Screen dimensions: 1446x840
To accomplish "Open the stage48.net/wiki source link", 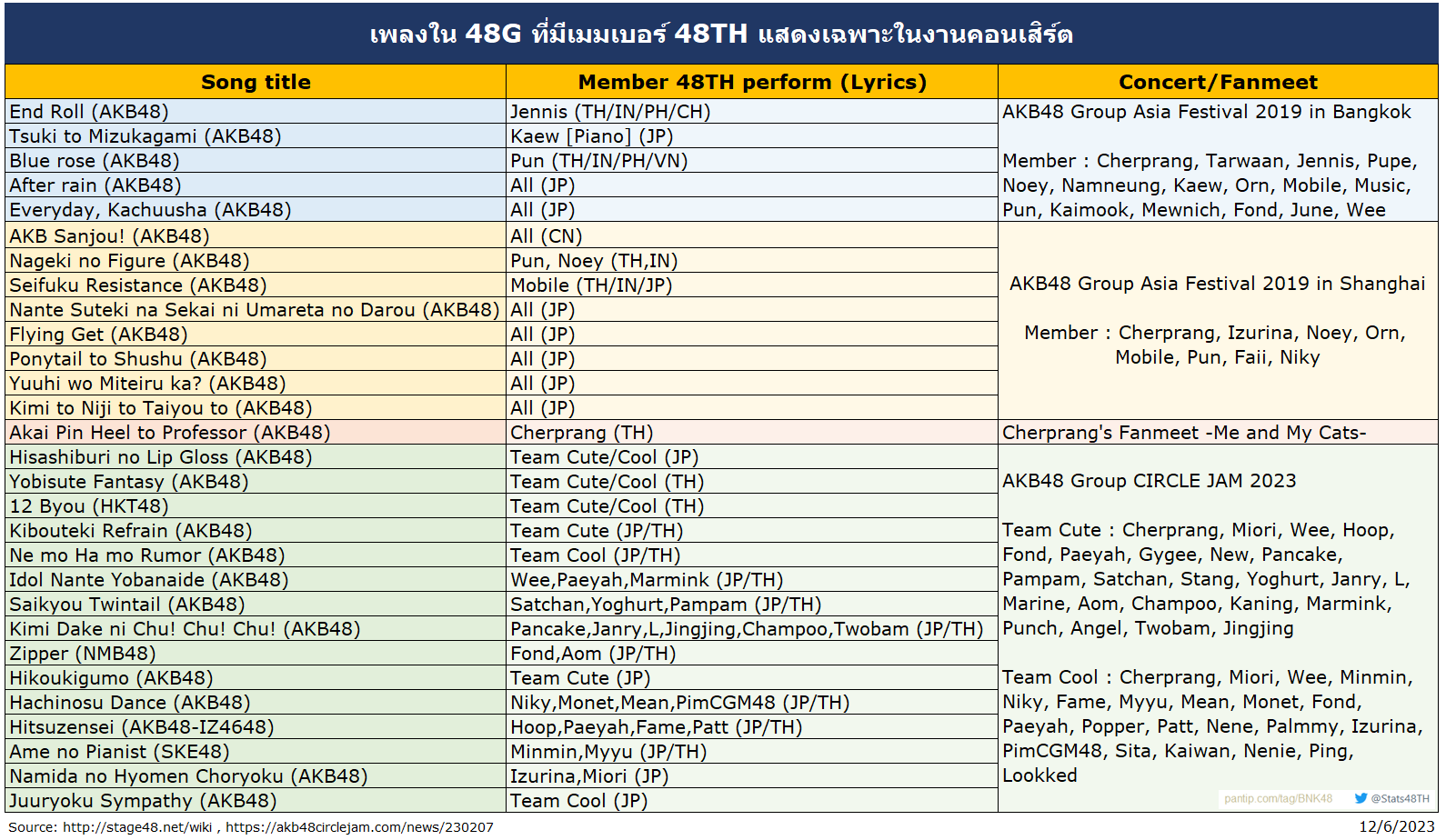I will [136, 827].
